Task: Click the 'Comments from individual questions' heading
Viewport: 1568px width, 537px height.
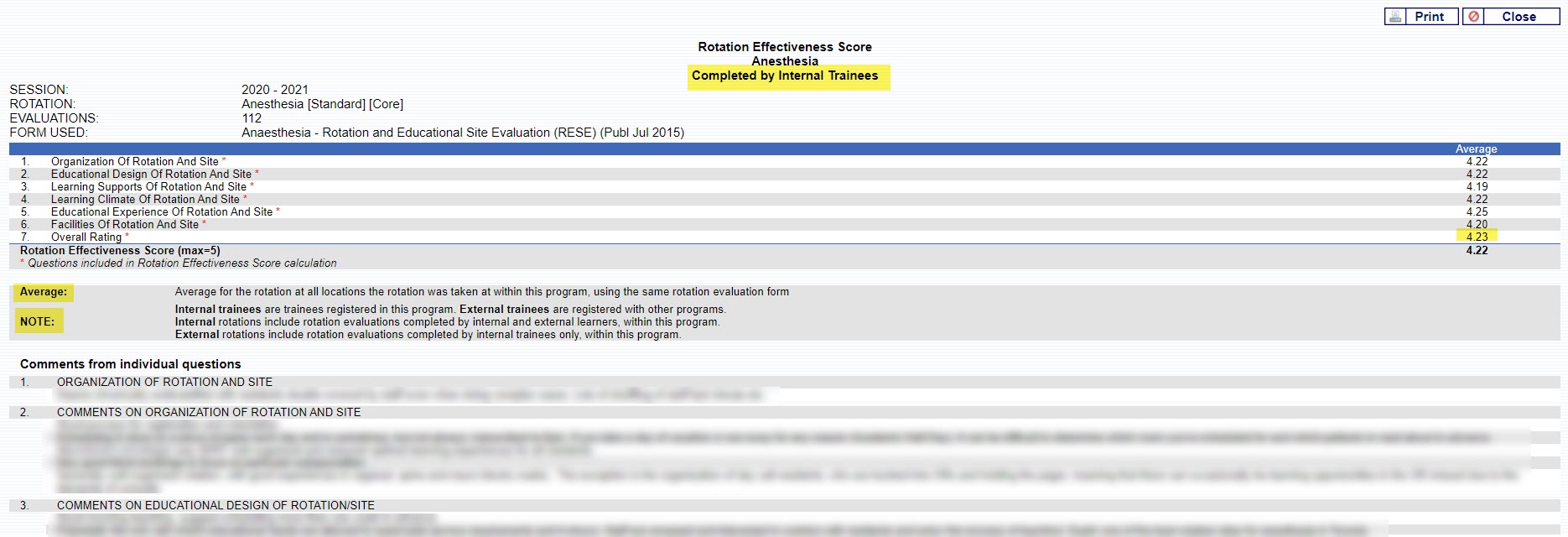Action: (x=130, y=364)
